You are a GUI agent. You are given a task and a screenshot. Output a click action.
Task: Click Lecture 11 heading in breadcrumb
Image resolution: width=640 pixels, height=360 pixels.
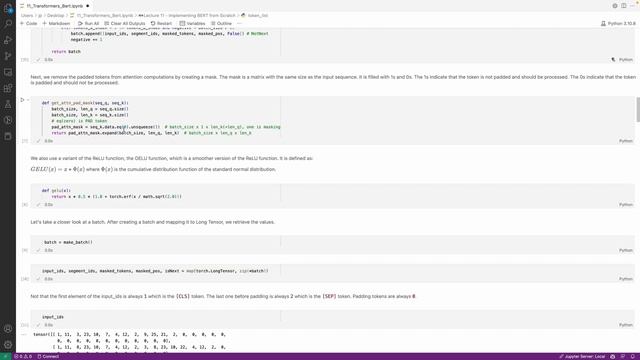click(x=187, y=16)
